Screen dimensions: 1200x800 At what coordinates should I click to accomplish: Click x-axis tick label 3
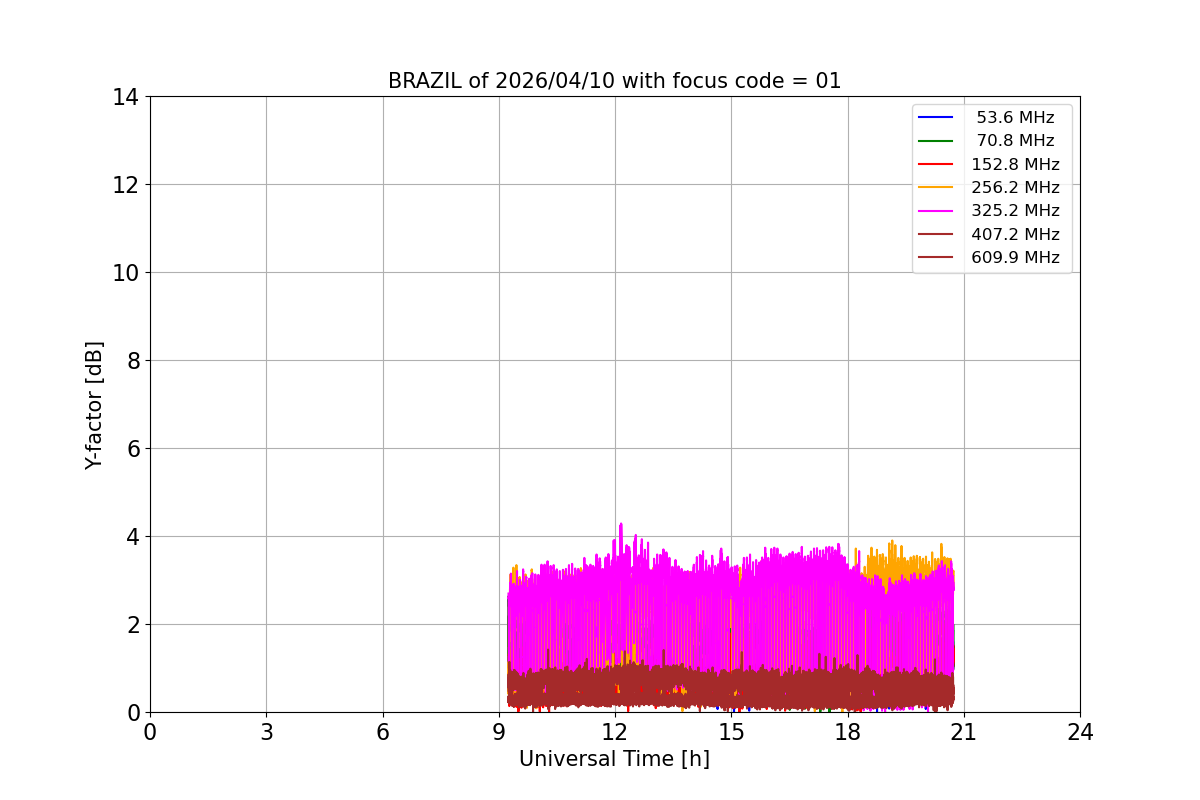(x=266, y=732)
